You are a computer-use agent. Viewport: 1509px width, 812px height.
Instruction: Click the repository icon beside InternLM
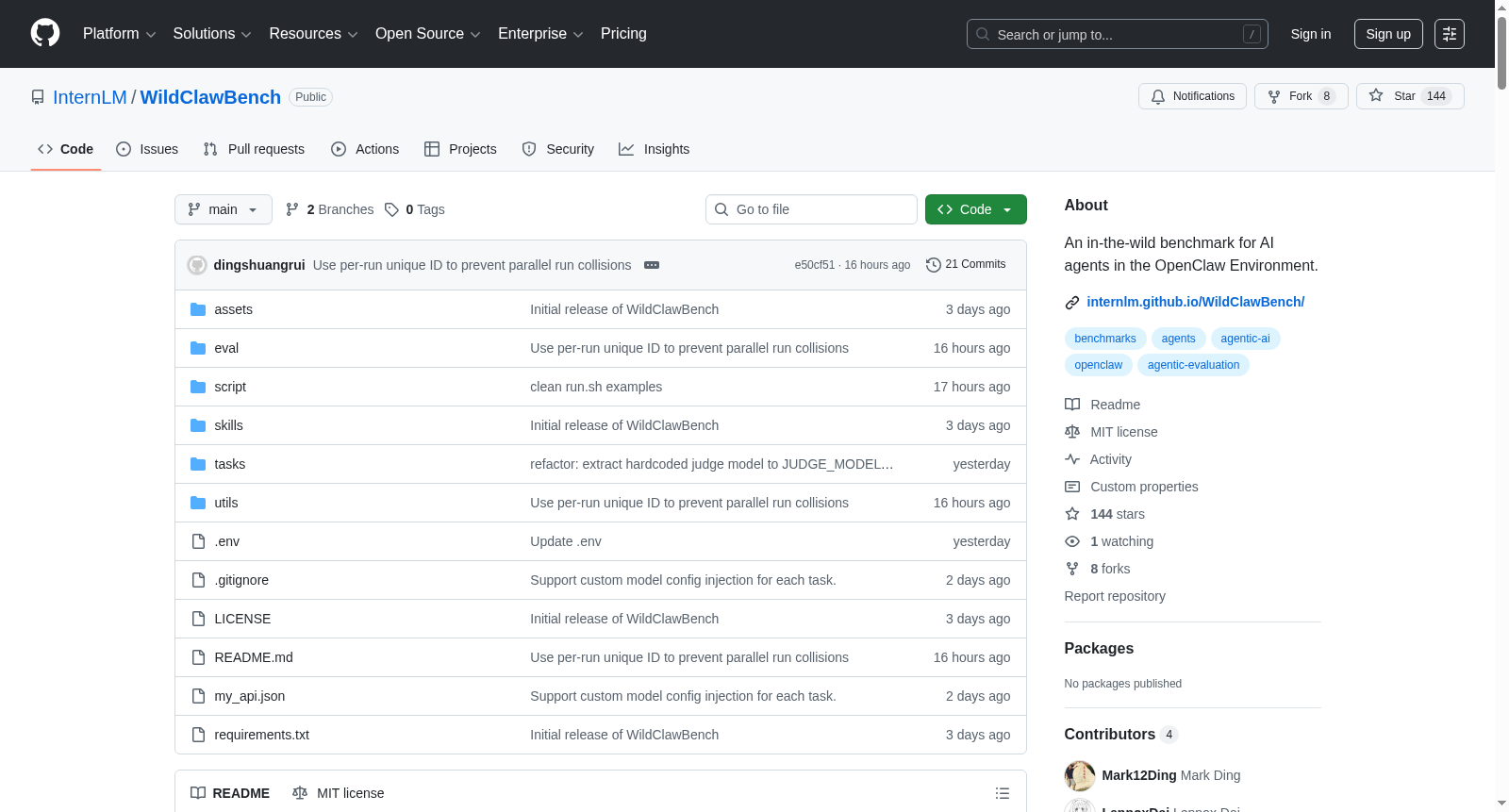(x=38, y=97)
